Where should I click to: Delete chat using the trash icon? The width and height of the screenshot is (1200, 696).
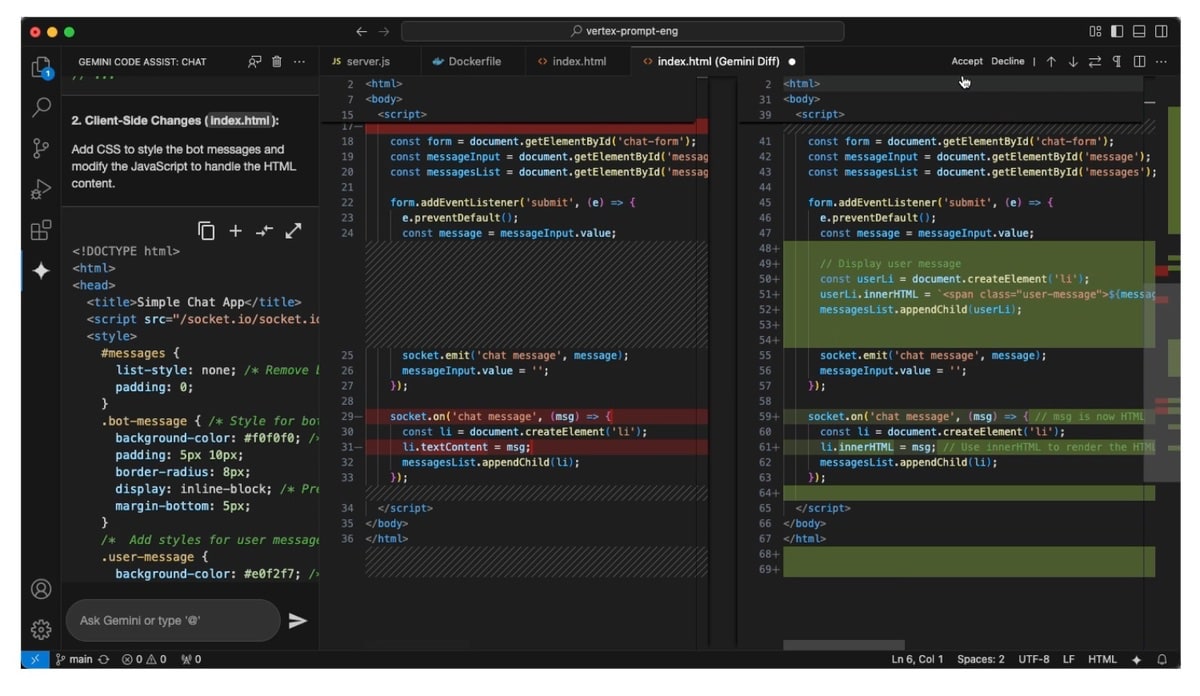tap(277, 61)
